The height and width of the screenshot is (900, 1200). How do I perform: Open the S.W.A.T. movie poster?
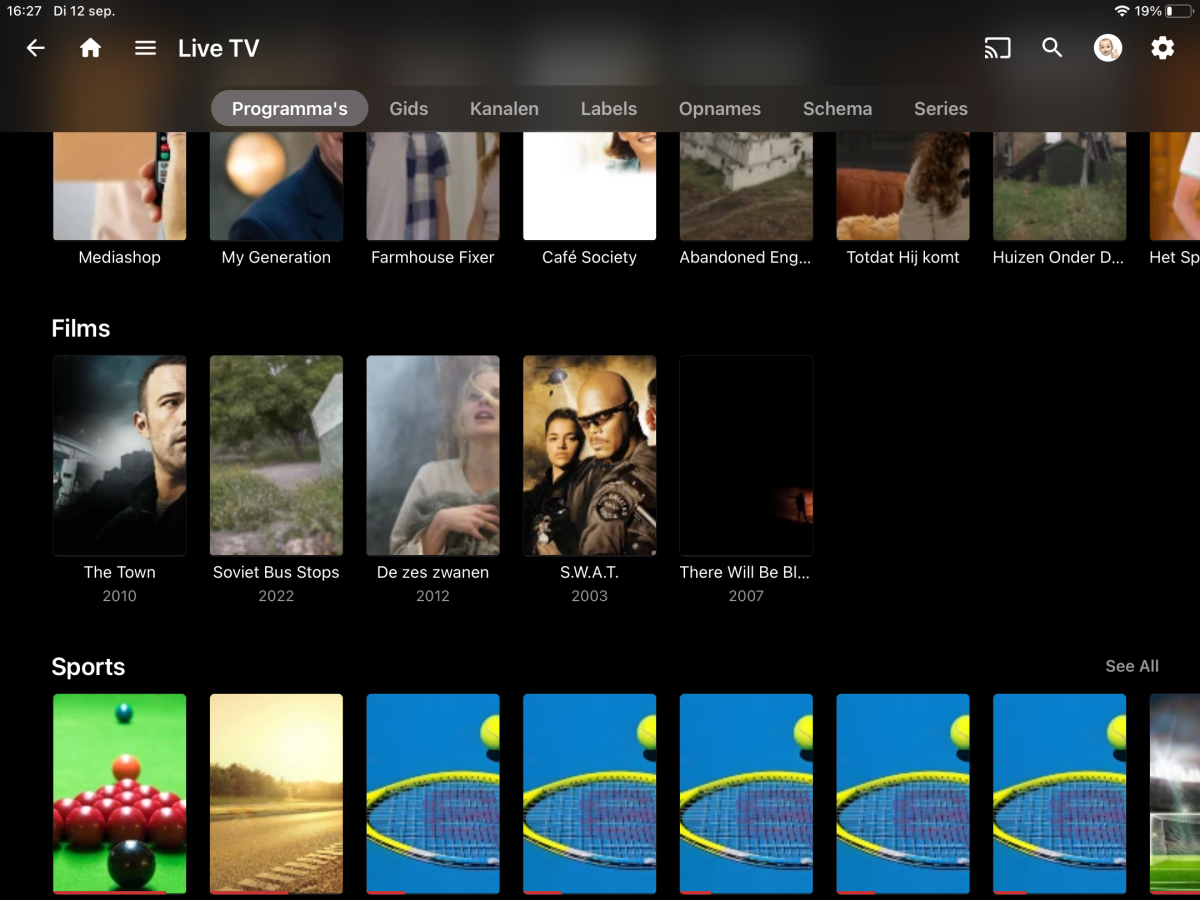(590, 455)
